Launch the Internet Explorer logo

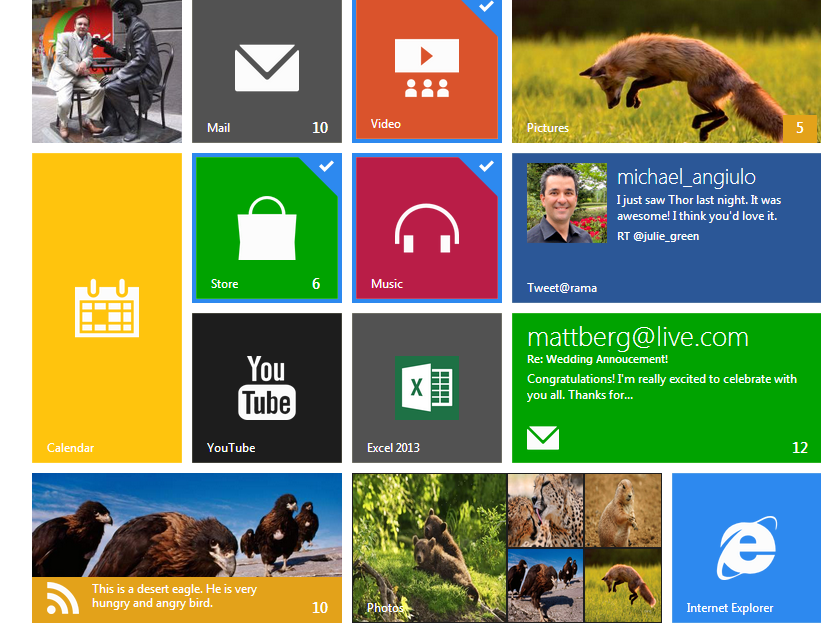tap(746, 548)
